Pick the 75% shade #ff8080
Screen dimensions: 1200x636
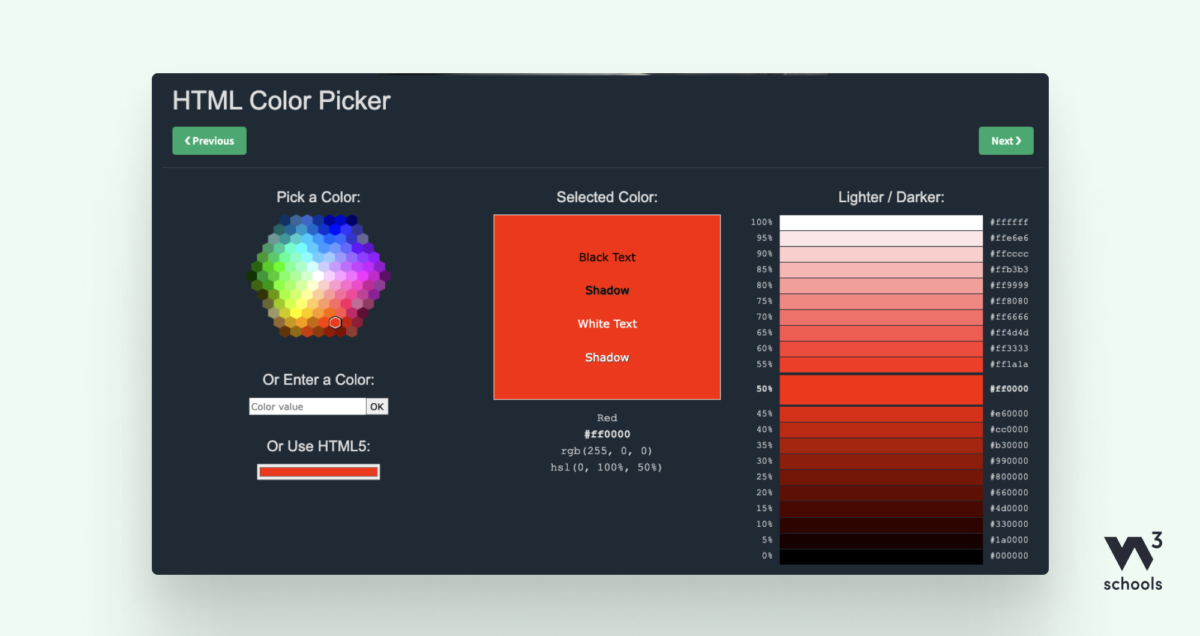pyautogui.click(x=881, y=301)
